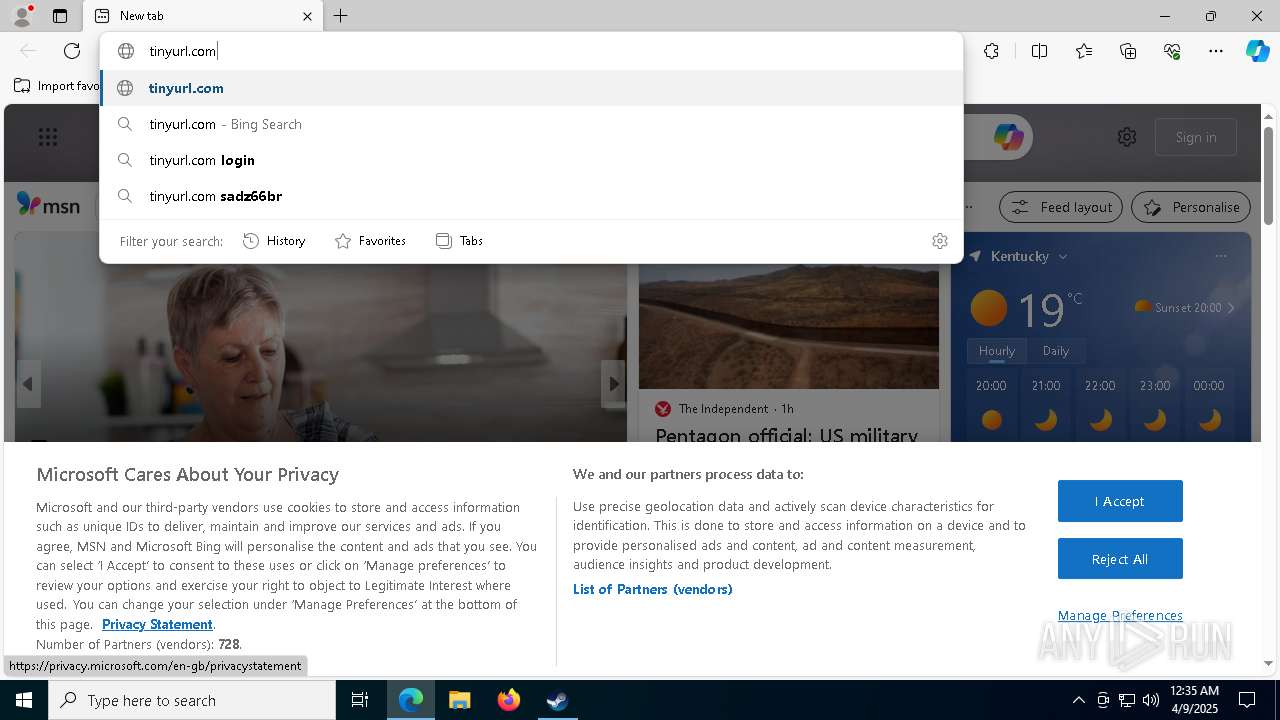Open the Pentagon official news thumbnail
The image size is (1280, 720).
(x=789, y=326)
